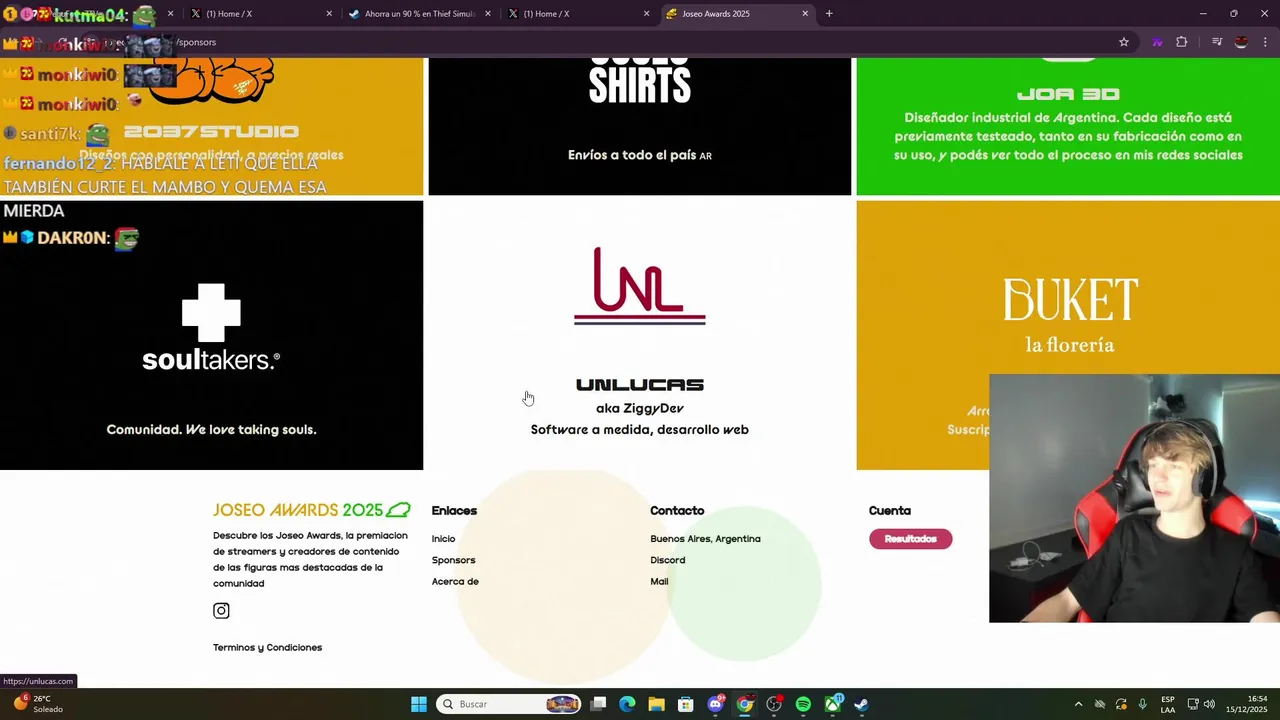Click the Contacto footer heading
The width and height of the screenshot is (1280, 720).
(677, 511)
